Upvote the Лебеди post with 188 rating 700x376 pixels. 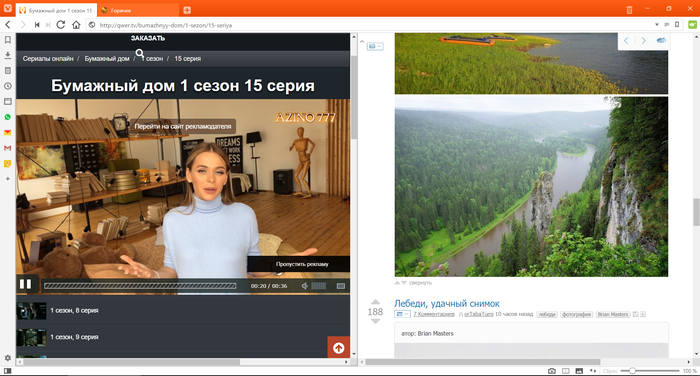click(375, 302)
